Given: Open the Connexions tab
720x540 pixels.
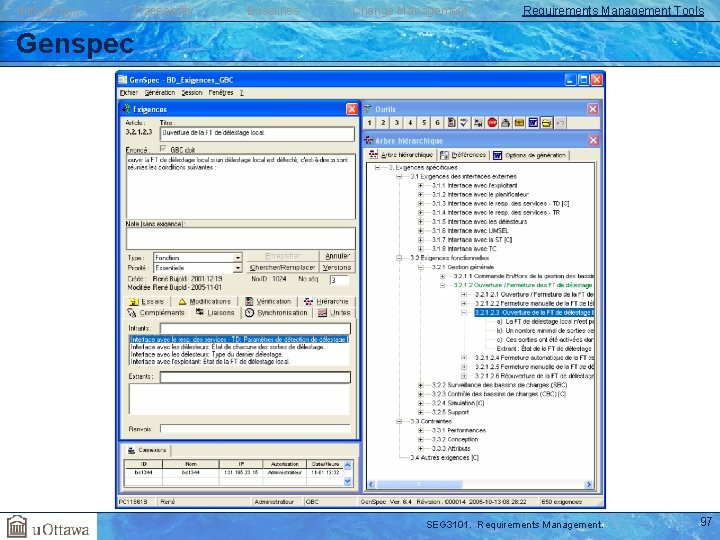Looking at the screenshot, I should (x=147, y=450).
